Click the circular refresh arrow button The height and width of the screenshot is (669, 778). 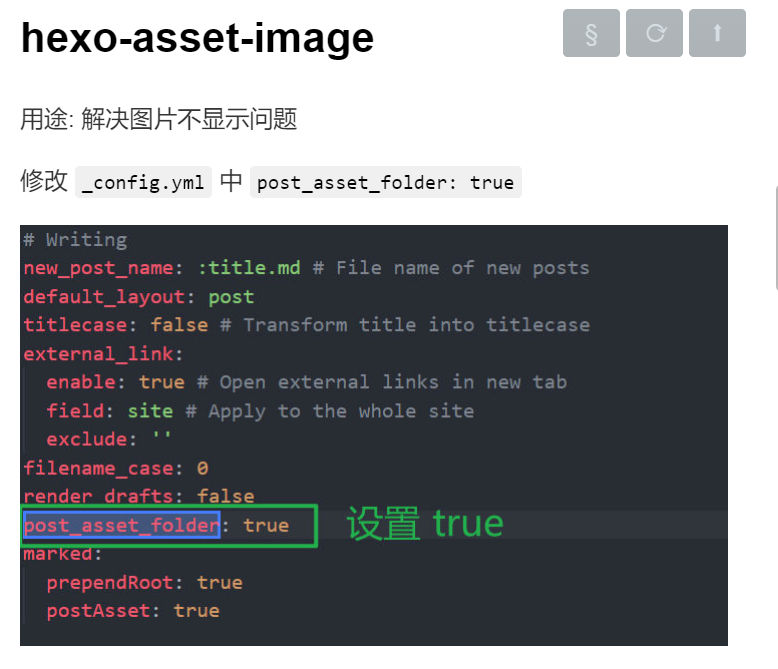[x=654, y=33]
